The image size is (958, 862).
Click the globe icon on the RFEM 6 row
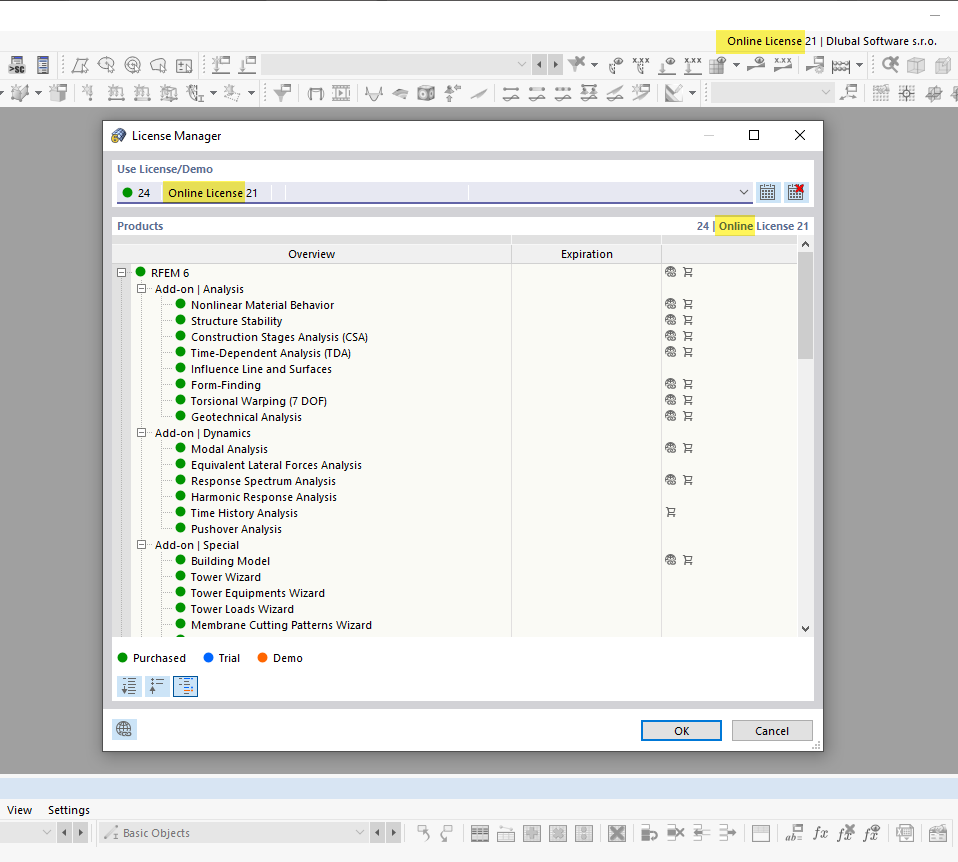tap(670, 272)
